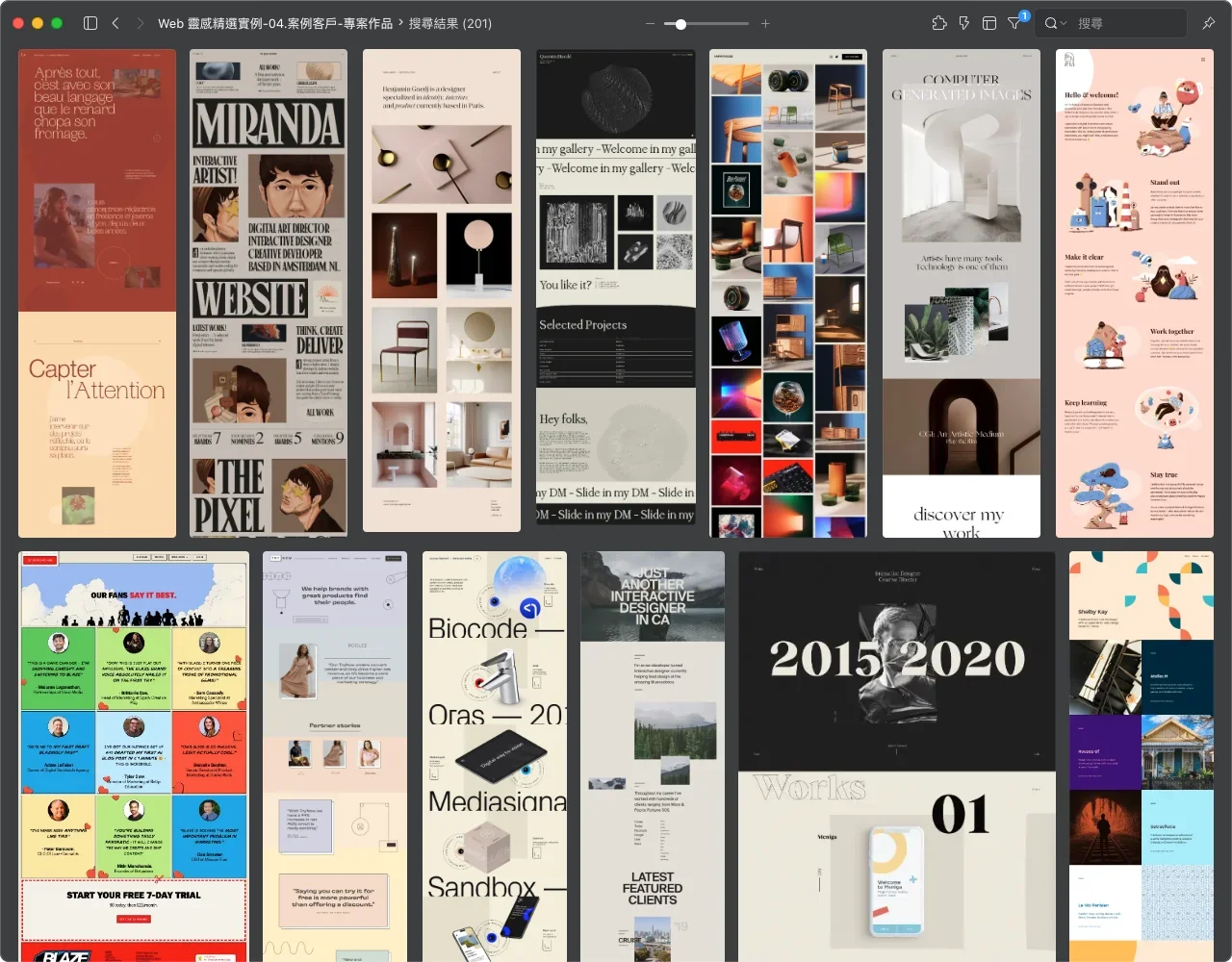Pin the window with the pin icon
Screen dimensions: 1232x962
(x=1209, y=23)
